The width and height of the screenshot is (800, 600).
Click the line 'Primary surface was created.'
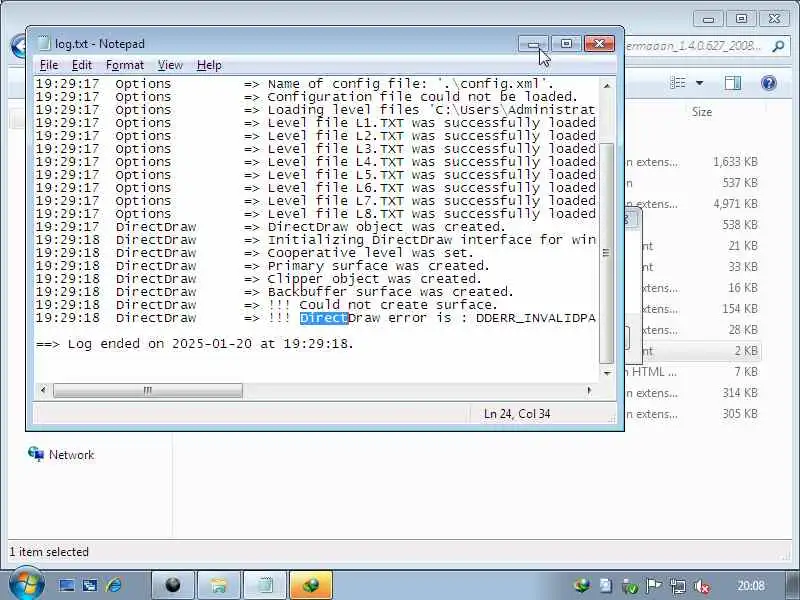pyautogui.click(x=379, y=266)
